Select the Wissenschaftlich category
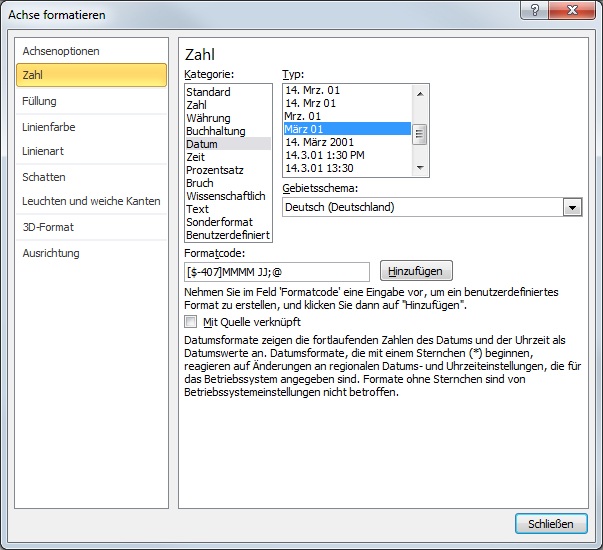The image size is (603, 550). point(228,196)
